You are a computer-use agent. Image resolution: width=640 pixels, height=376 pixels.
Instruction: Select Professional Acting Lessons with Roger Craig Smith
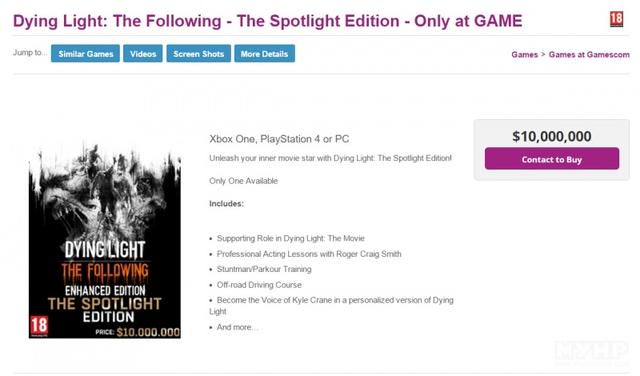coord(309,254)
